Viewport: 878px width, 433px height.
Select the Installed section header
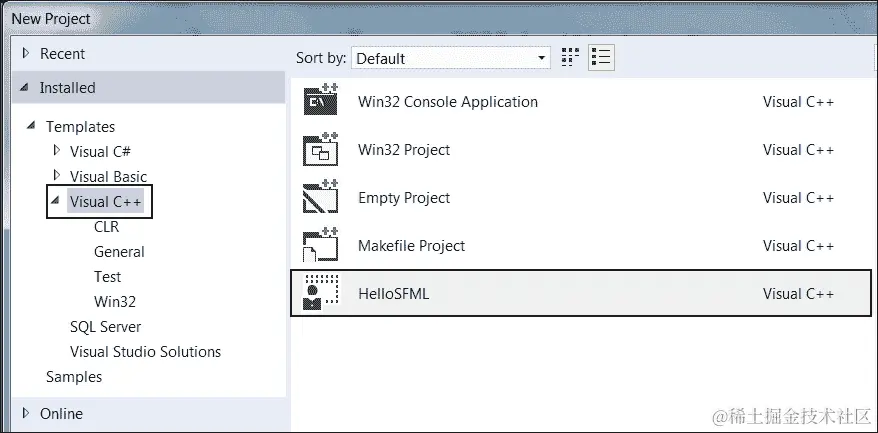pyautogui.click(x=148, y=87)
